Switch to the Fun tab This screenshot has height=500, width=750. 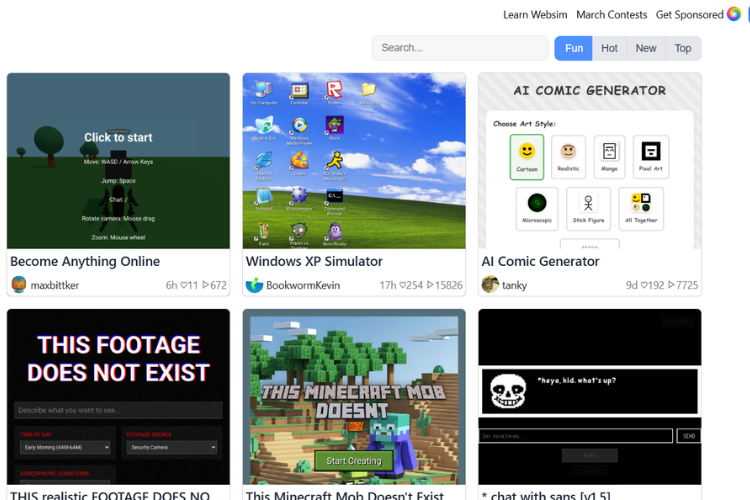tap(574, 48)
